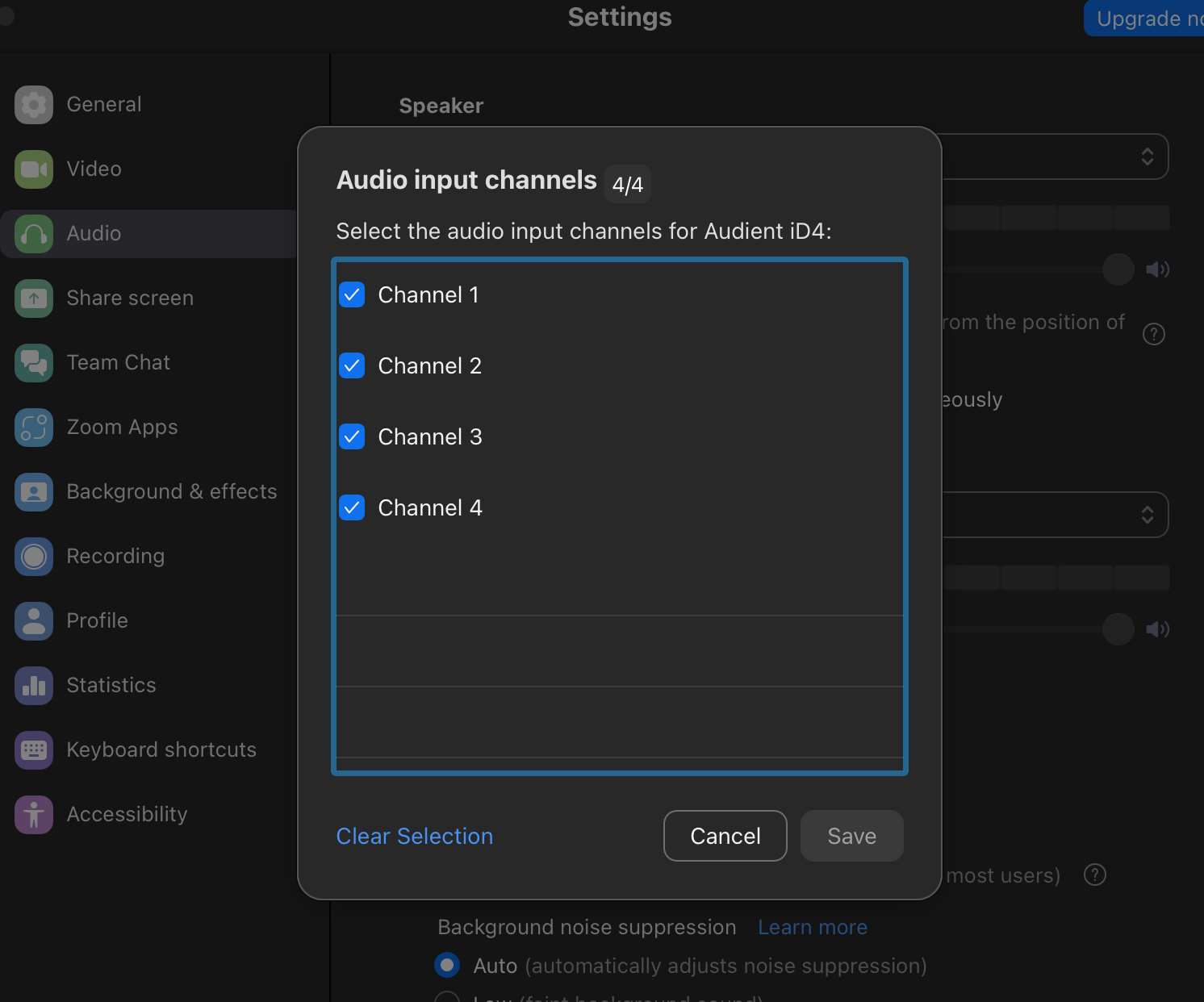Image resolution: width=1204 pixels, height=1002 pixels.
Task: Click the General gear icon
Action: (x=34, y=105)
